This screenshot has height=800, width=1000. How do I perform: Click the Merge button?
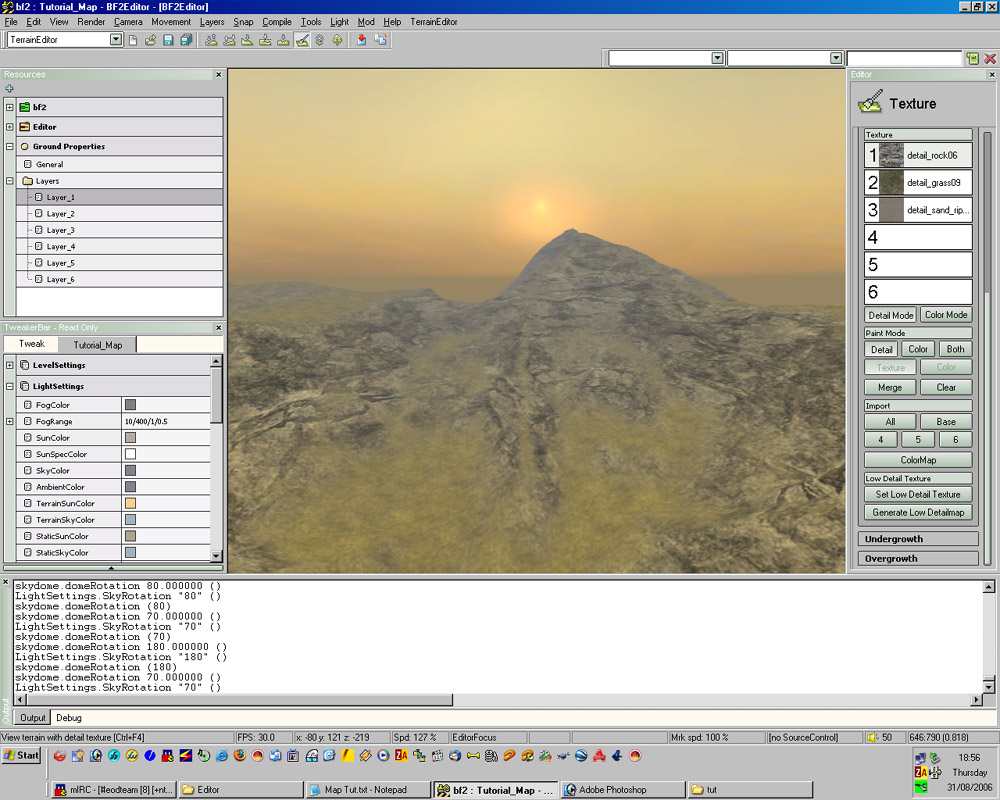tap(890, 387)
